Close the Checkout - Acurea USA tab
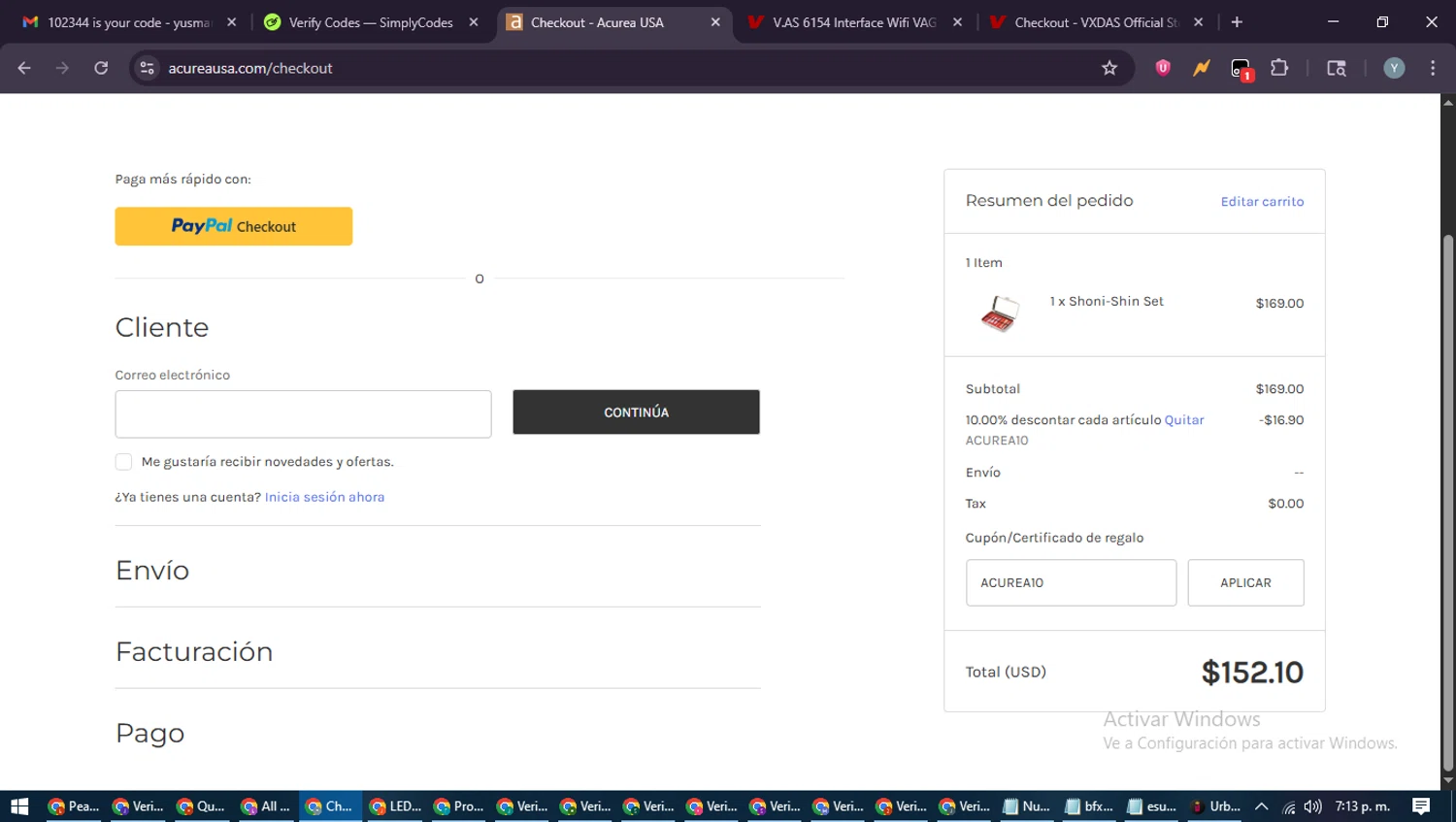 coord(715,22)
